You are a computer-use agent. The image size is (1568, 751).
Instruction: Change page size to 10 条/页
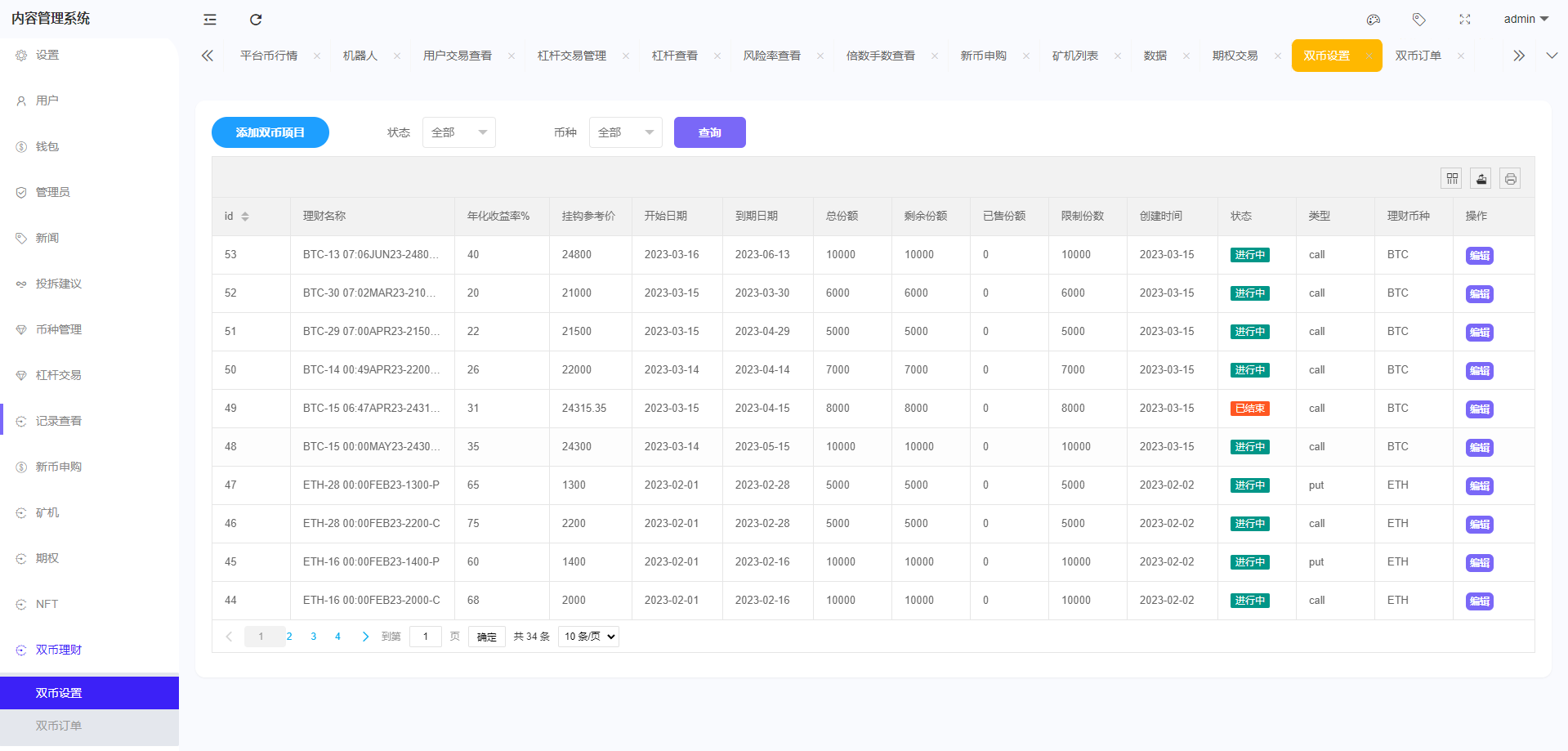point(587,636)
